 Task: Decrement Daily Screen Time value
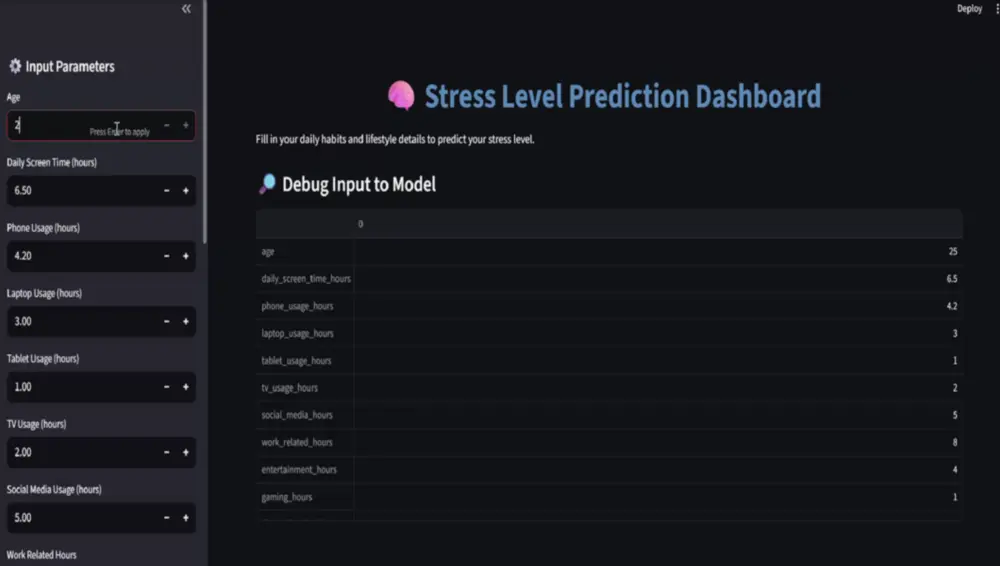click(166, 191)
